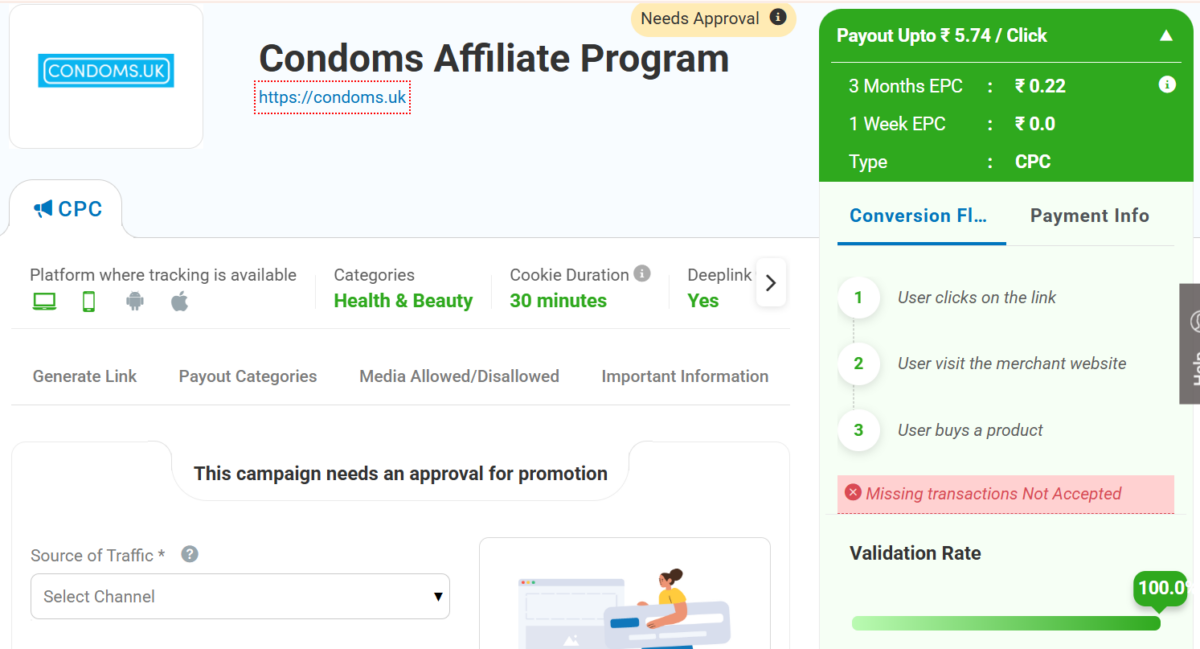Click the Generate Link section link
Image resolution: width=1200 pixels, height=649 pixels.
click(85, 377)
